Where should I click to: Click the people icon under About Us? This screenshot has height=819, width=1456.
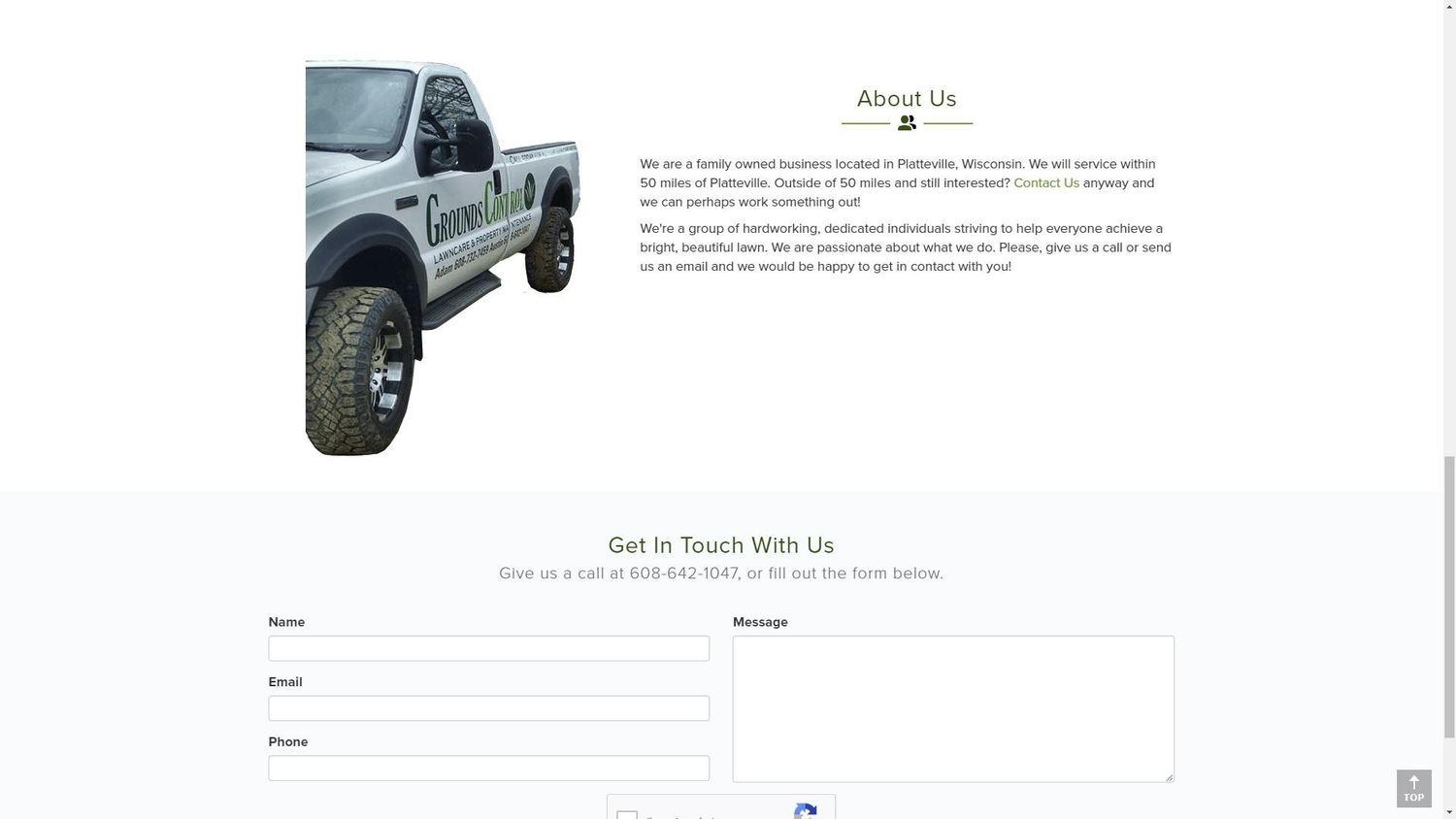(907, 123)
